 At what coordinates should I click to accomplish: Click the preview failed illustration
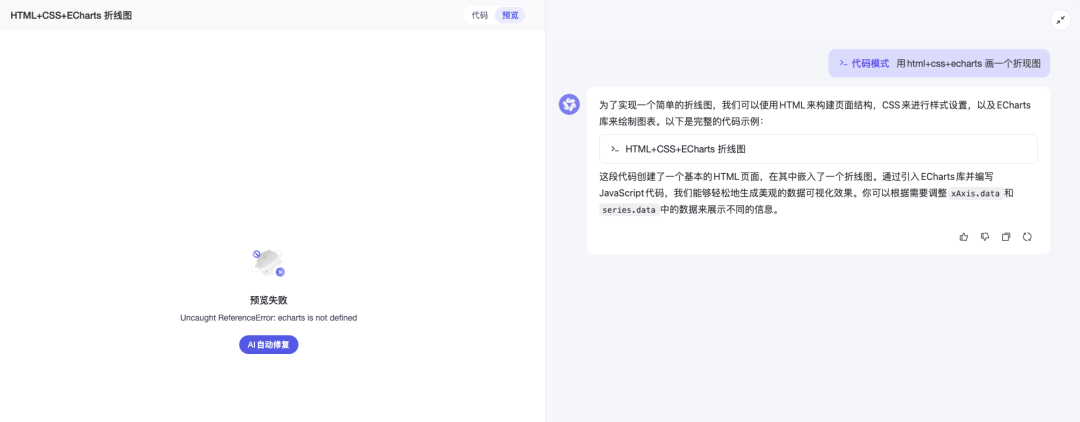pos(269,263)
